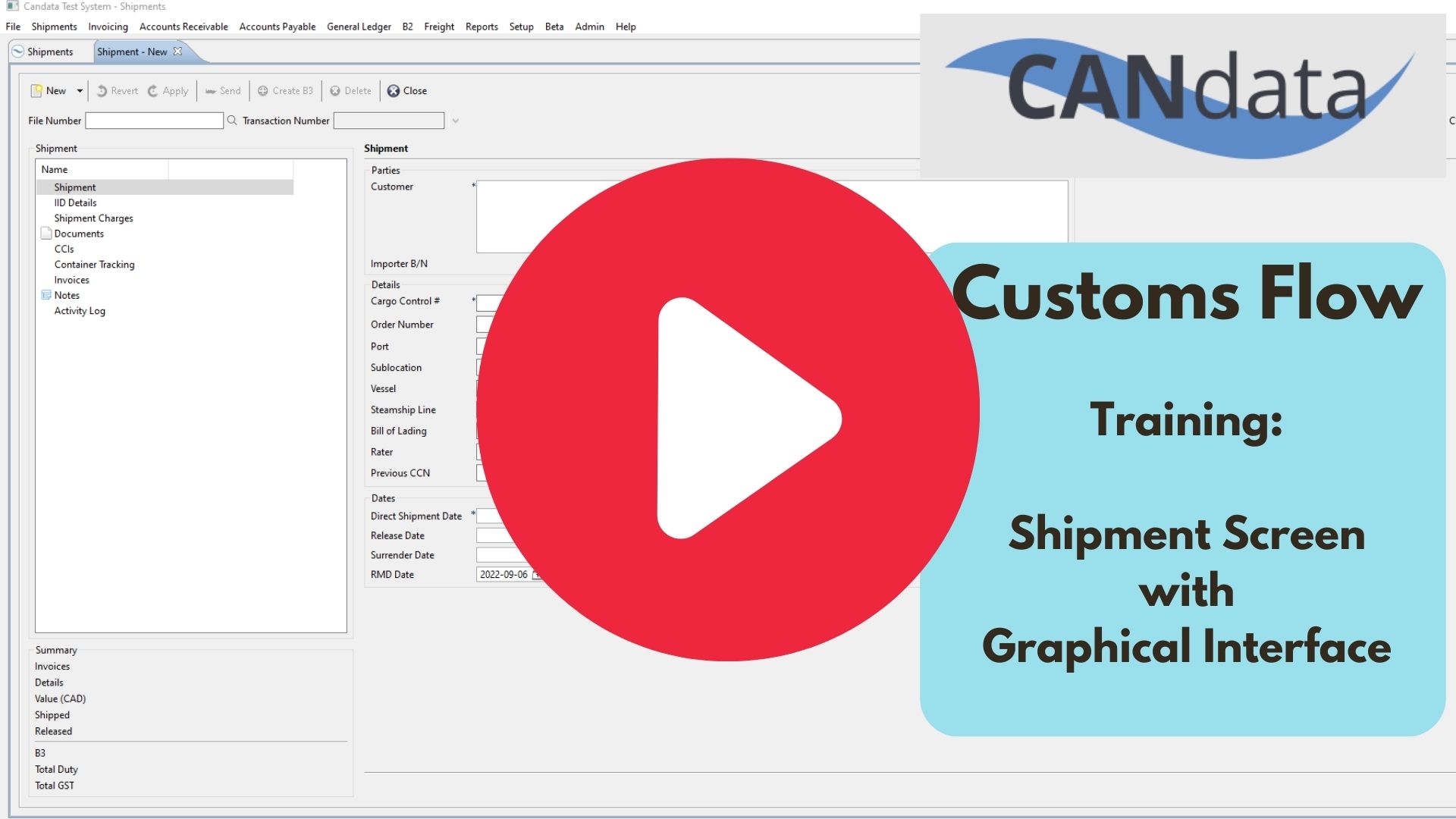This screenshot has width=1456, height=819.
Task: Select Activity Log tree item
Action: [80, 311]
